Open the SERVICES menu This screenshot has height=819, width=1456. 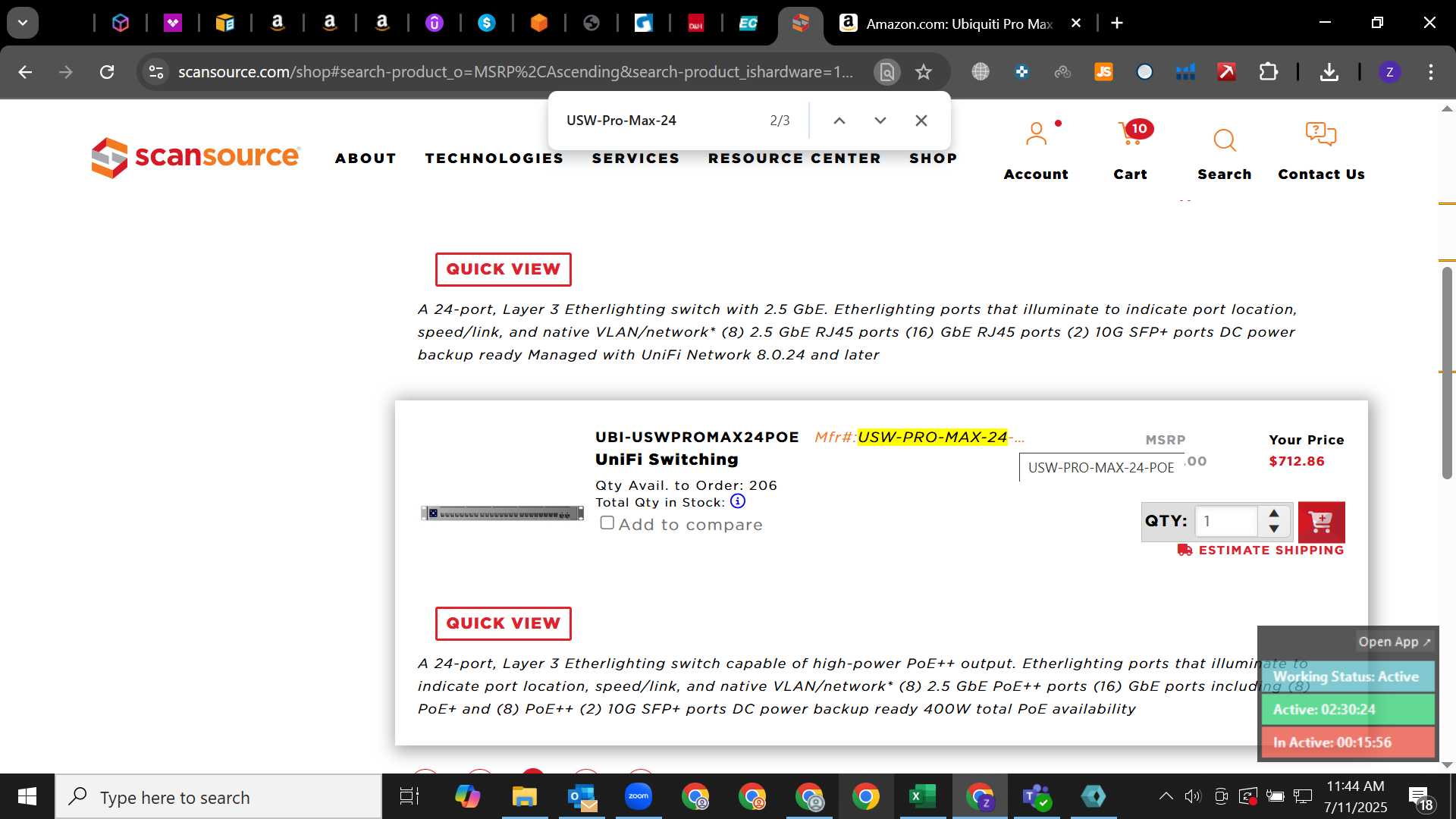pos(635,158)
